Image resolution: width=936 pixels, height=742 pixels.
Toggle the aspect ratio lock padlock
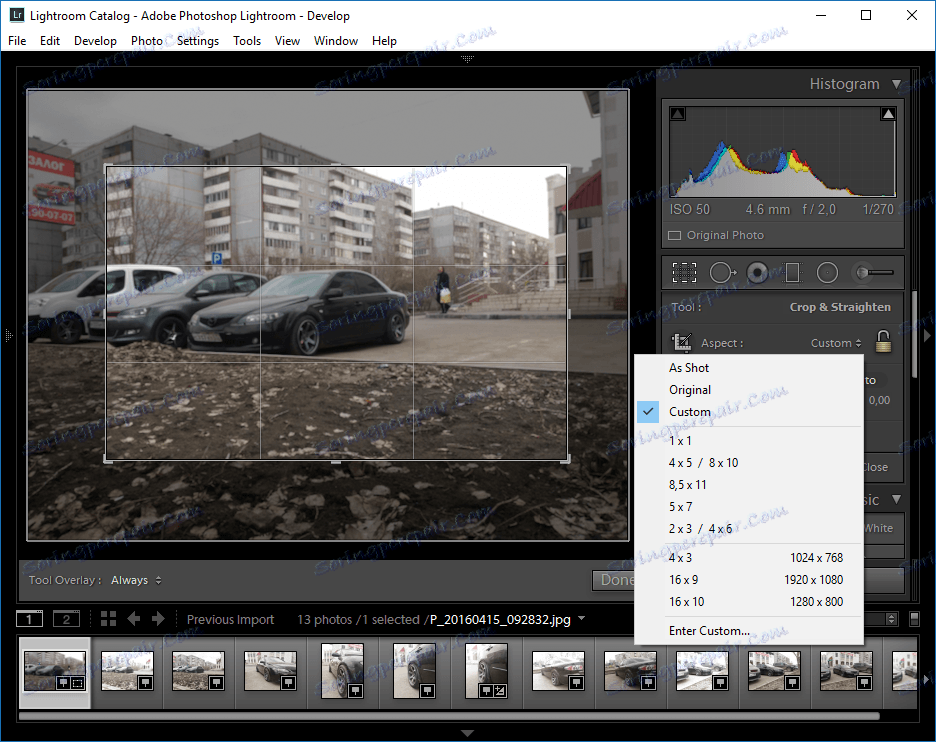click(x=882, y=342)
